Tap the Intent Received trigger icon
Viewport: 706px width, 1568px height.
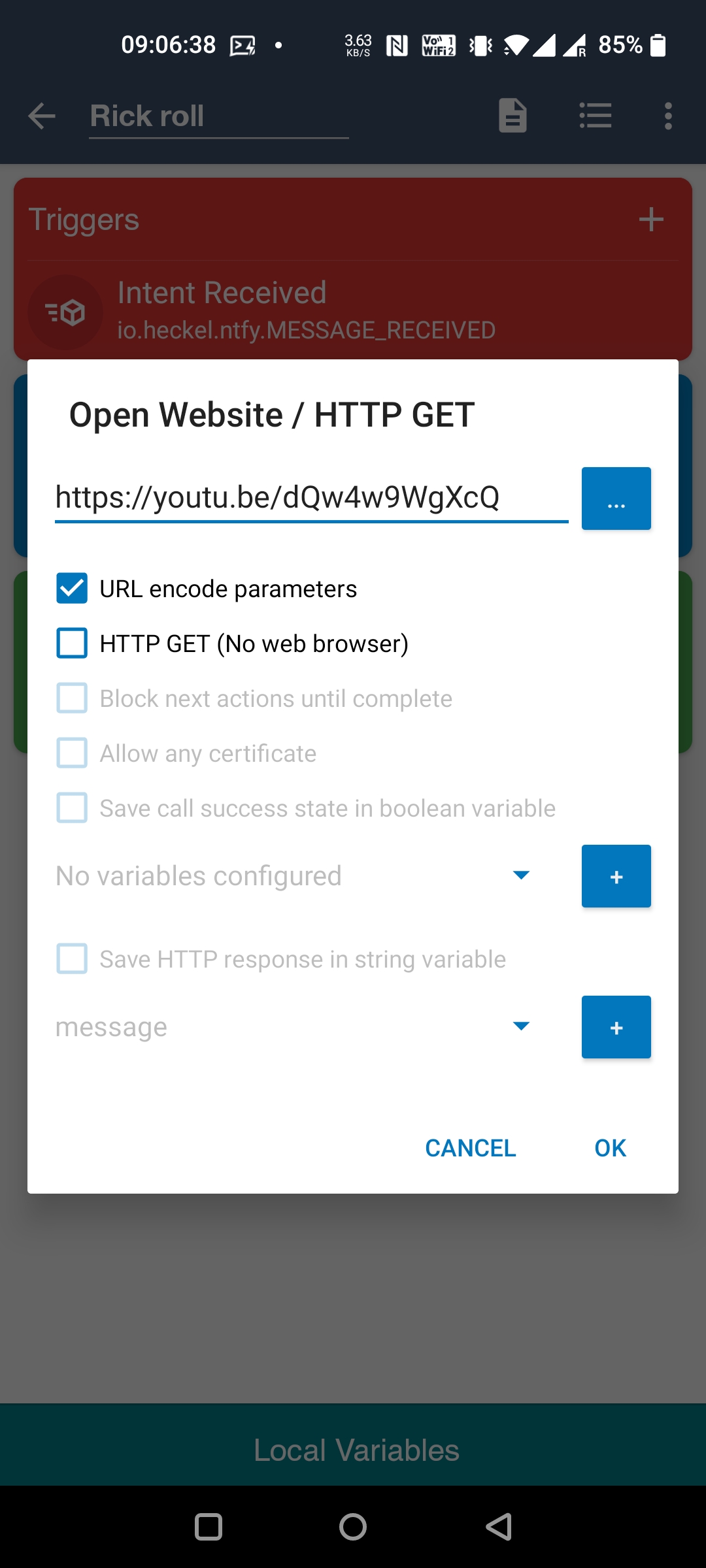[x=65, y=312]
